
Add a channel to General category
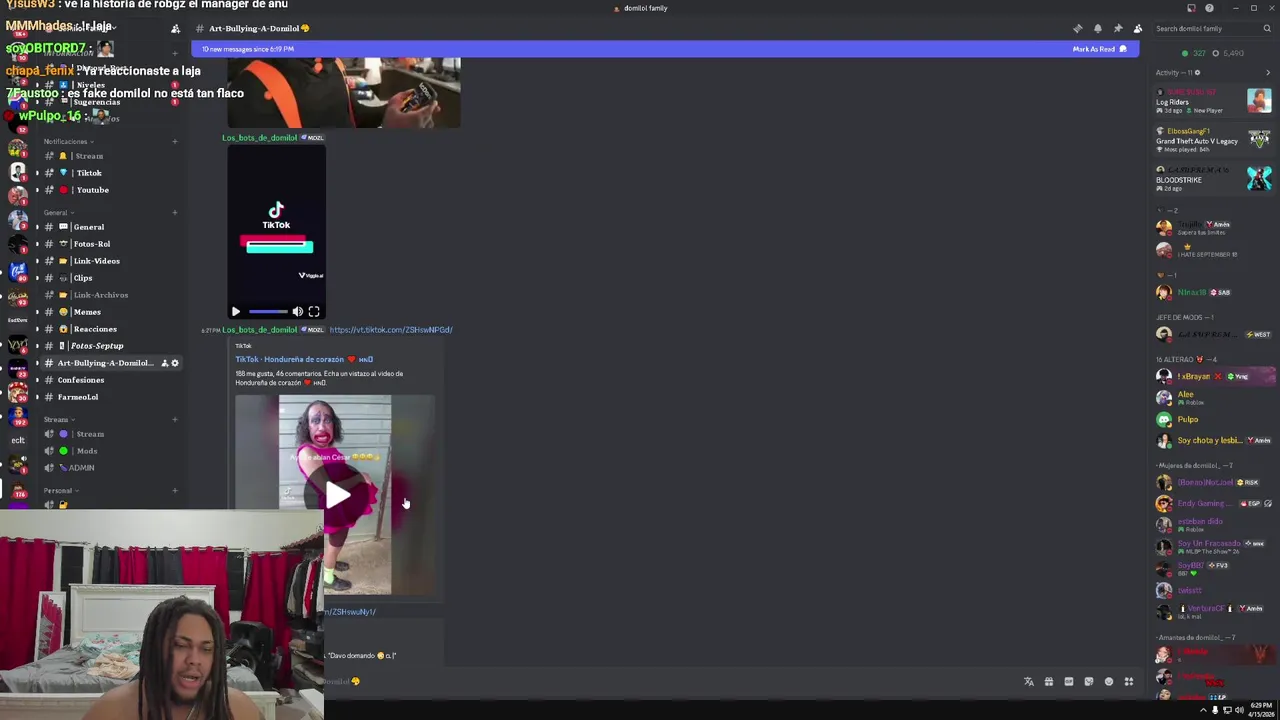(175, 213)
